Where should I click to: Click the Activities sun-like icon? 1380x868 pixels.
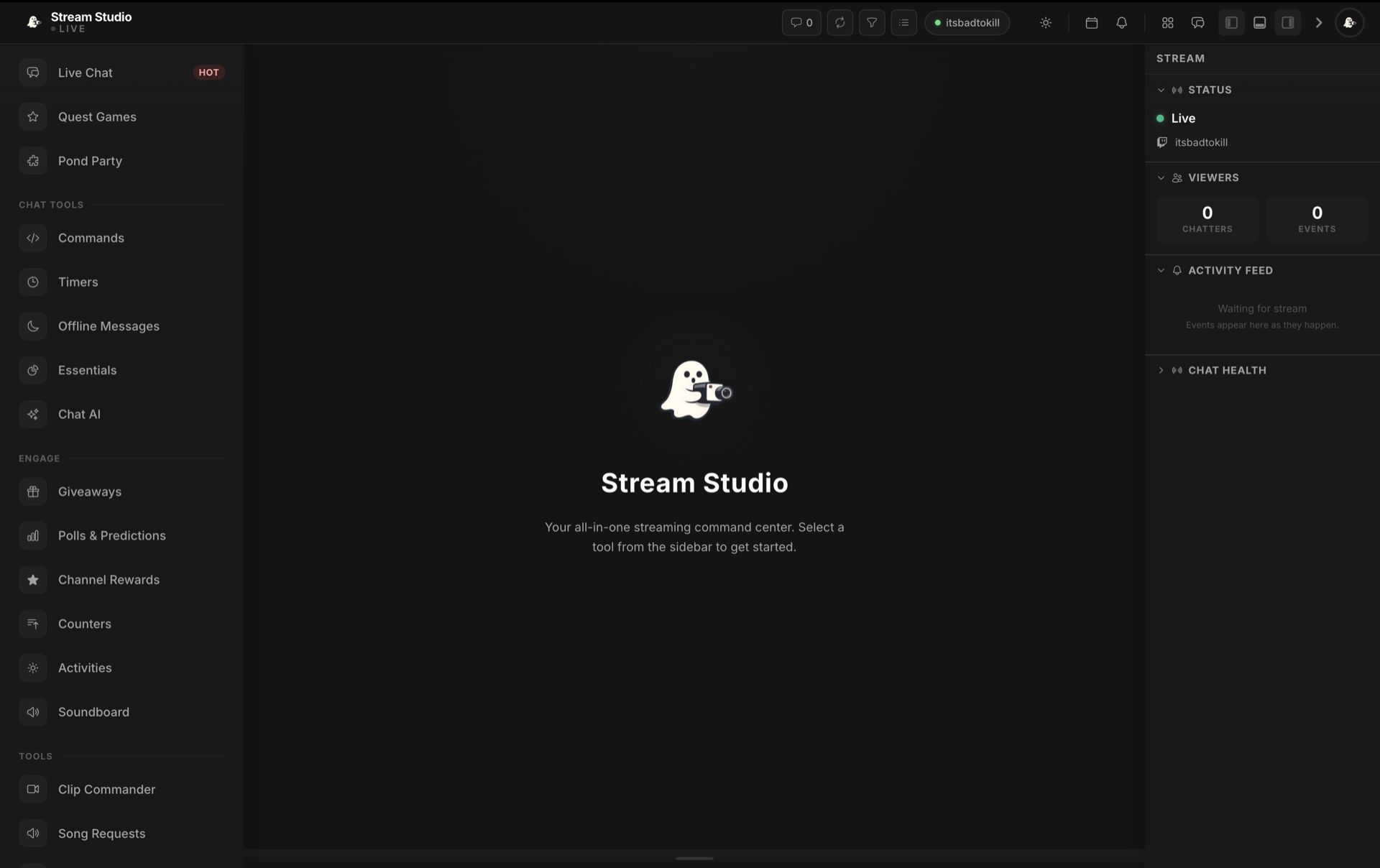(x=33, y=668)
